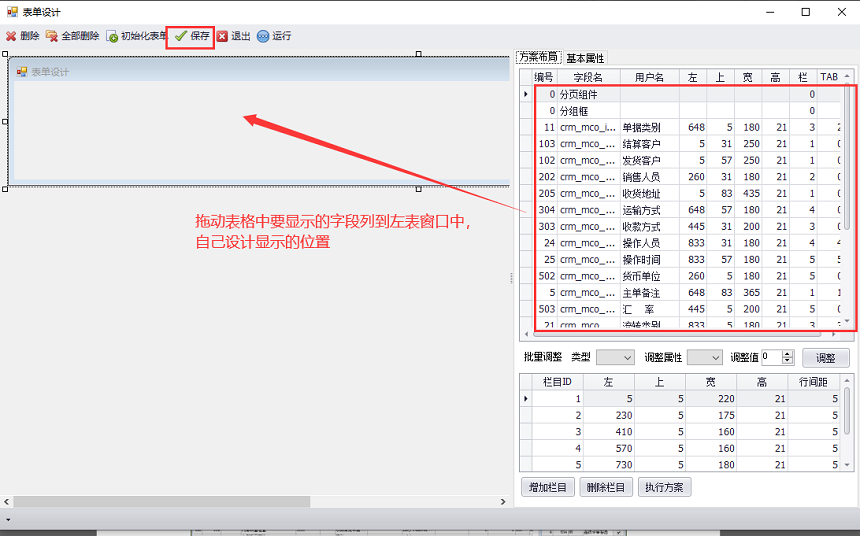860x536 pixels.
Task: Click the 表单设计 icon in design canvas
Action: click(22, 72)
